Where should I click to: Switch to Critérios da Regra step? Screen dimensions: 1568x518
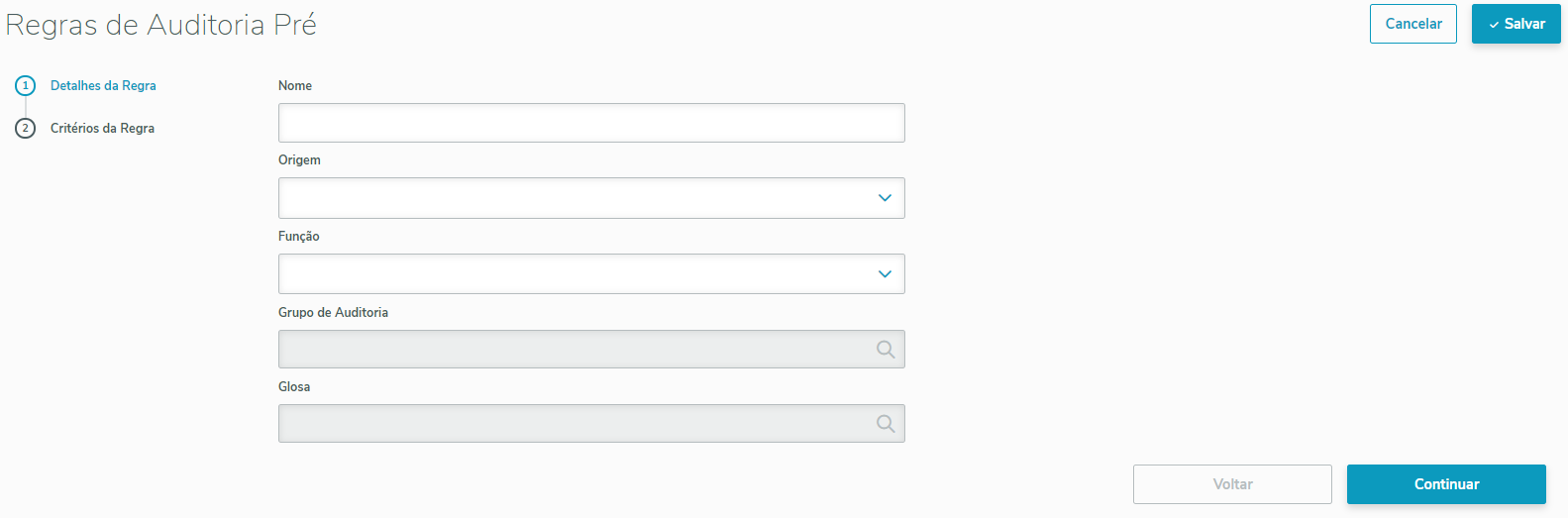(102, 129)
